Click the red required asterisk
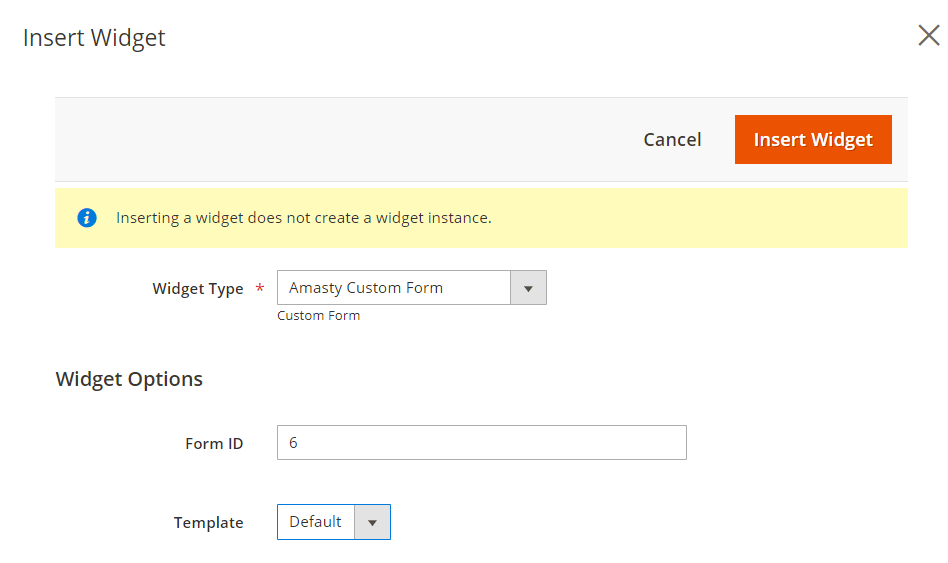This screenshot has width=948, height=563. pyautogui.click(x=260, y=289)
